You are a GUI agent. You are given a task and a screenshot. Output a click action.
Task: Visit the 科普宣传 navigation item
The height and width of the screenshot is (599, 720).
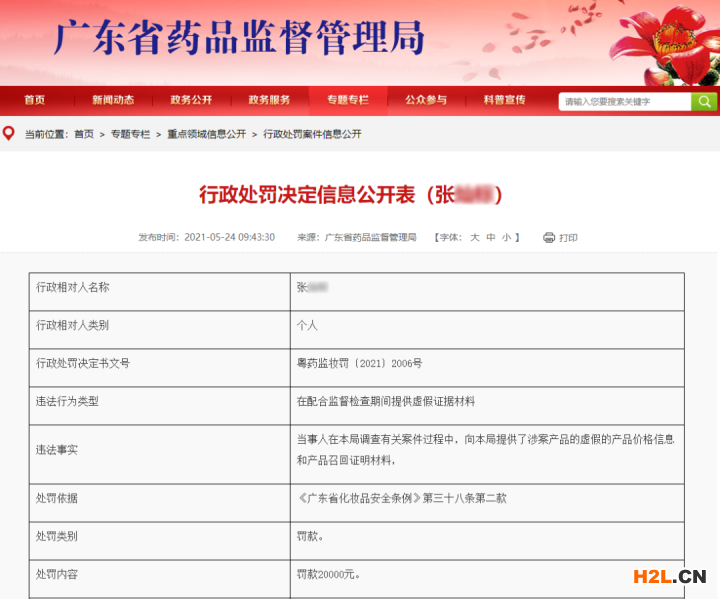click(504, 100)
